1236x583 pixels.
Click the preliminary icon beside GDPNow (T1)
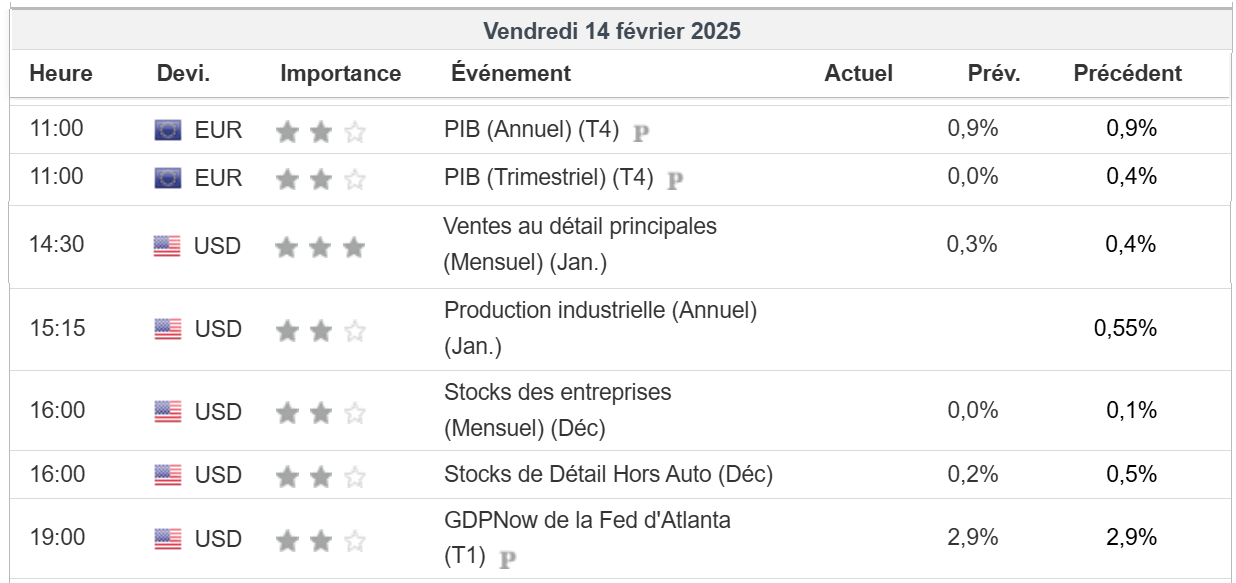pos(508,559)
